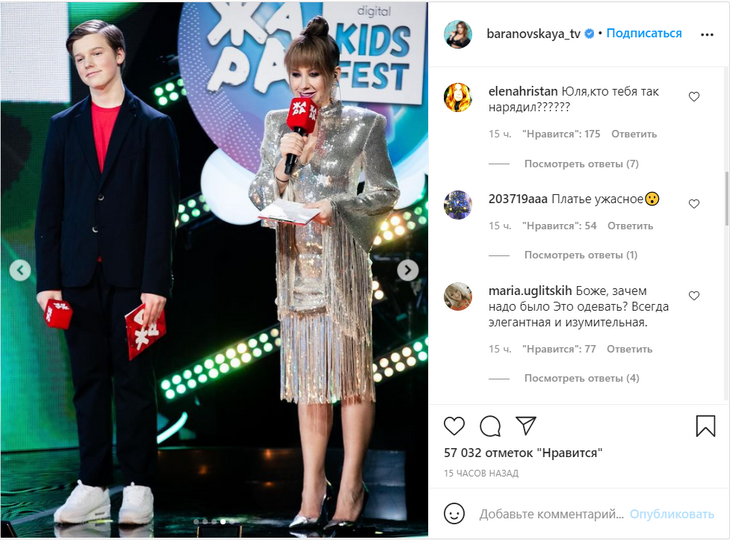
Task: Focus the add comment text field
Action: pos(552,514)
